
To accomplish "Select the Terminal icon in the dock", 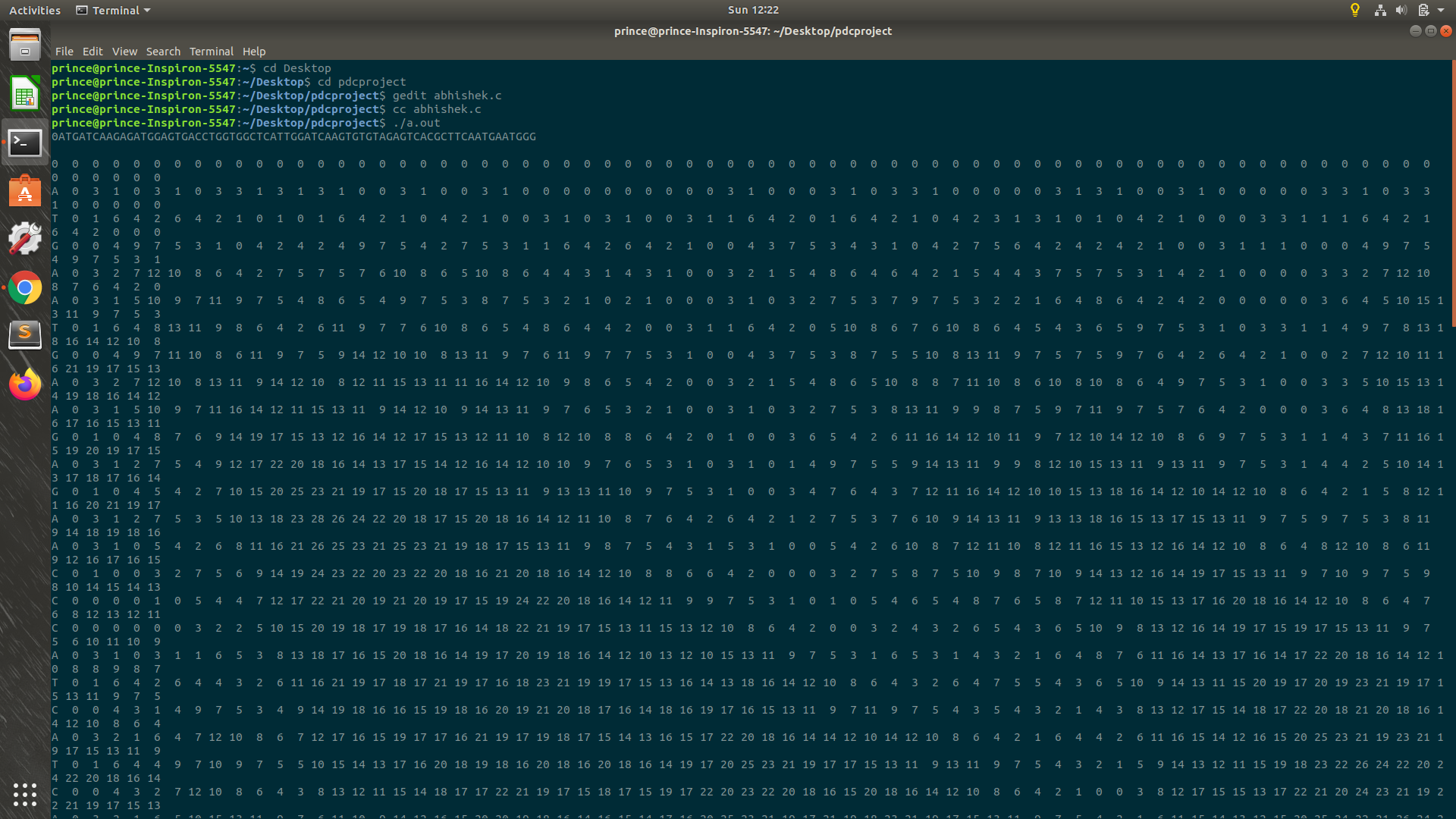I will pos(25,143).
